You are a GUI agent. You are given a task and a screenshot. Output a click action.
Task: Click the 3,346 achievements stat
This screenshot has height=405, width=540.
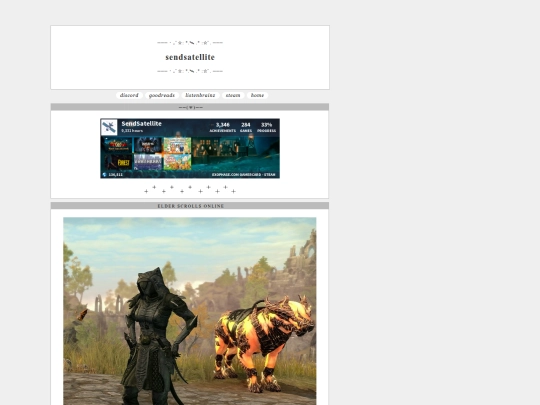pos(222,127)
